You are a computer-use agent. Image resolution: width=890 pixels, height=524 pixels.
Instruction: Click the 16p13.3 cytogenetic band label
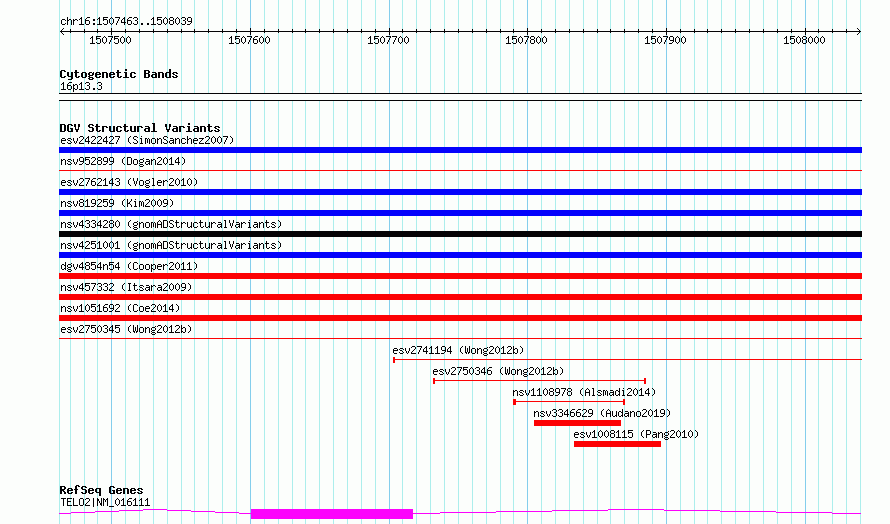81,86
